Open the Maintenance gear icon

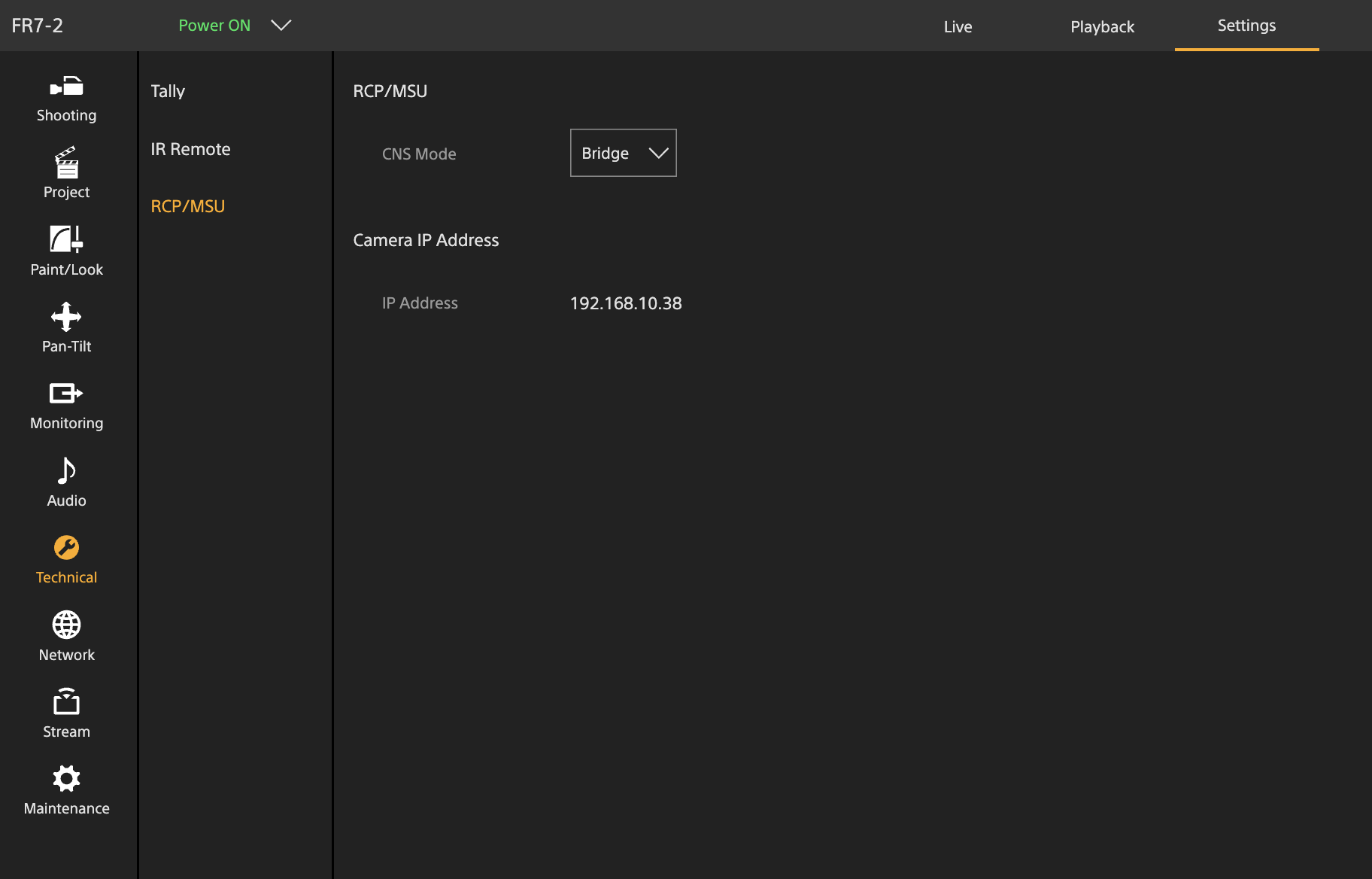(66, 779)
